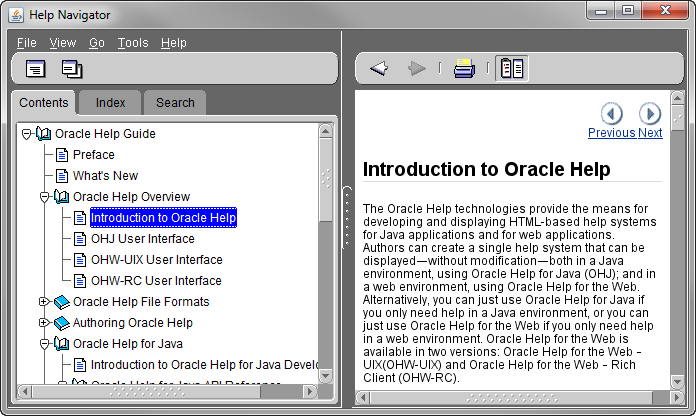Expand the Oracle Help File Formats node
Viewport: 696px width, 416px height.
[44, 302]
